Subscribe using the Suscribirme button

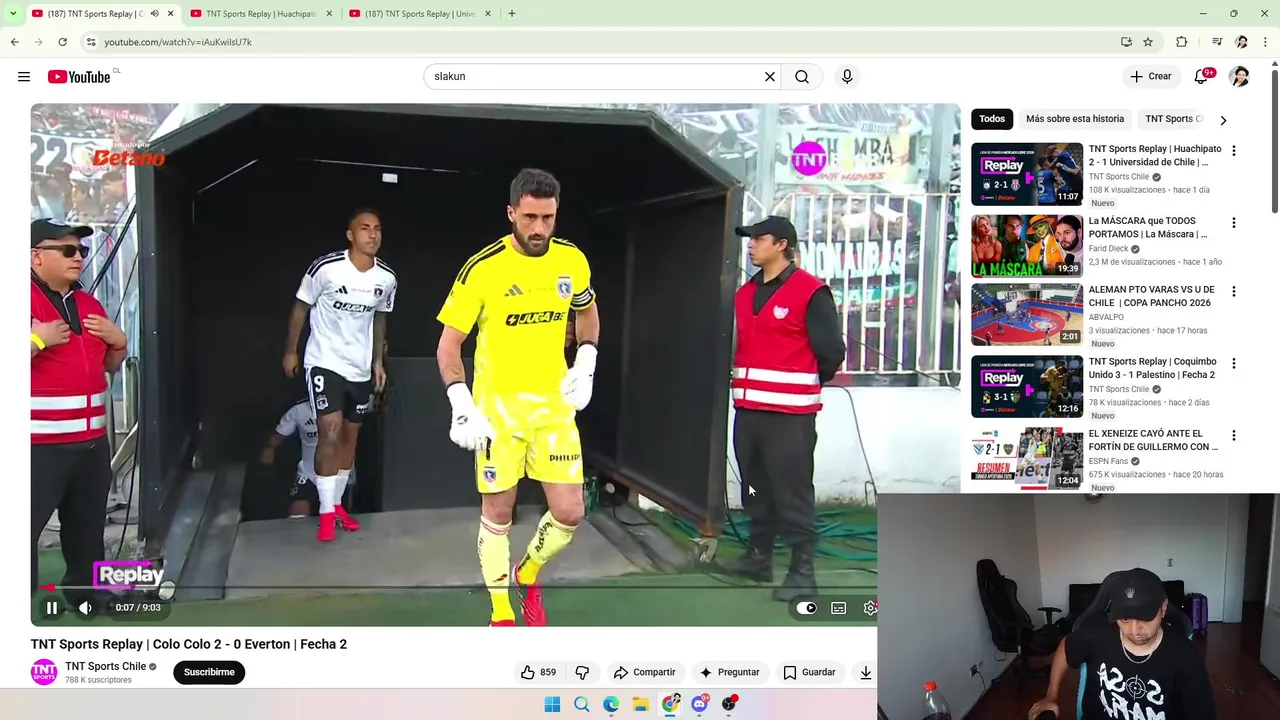pos(209,672)
